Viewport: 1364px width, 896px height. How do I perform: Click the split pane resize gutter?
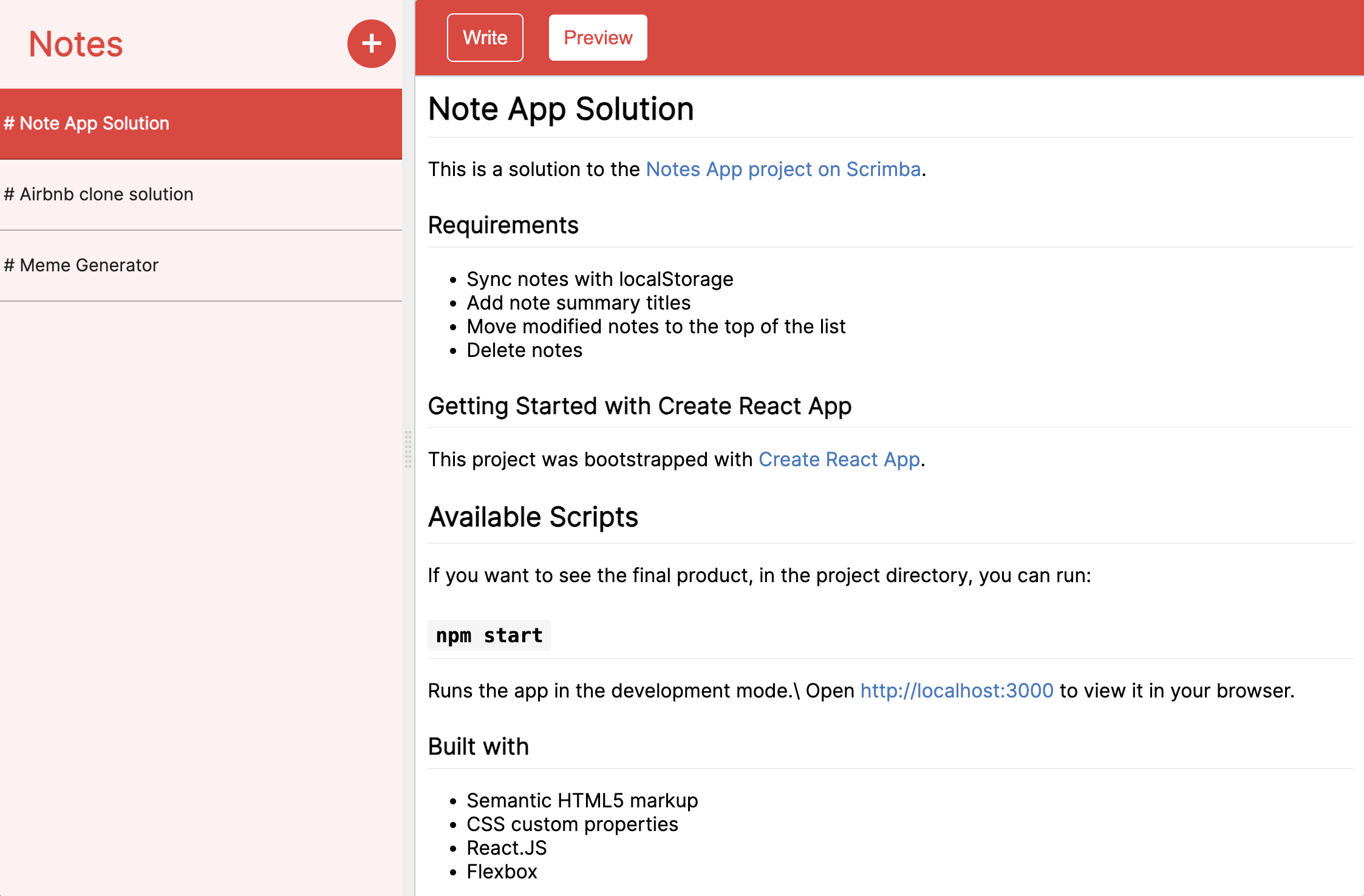[408, 449]
